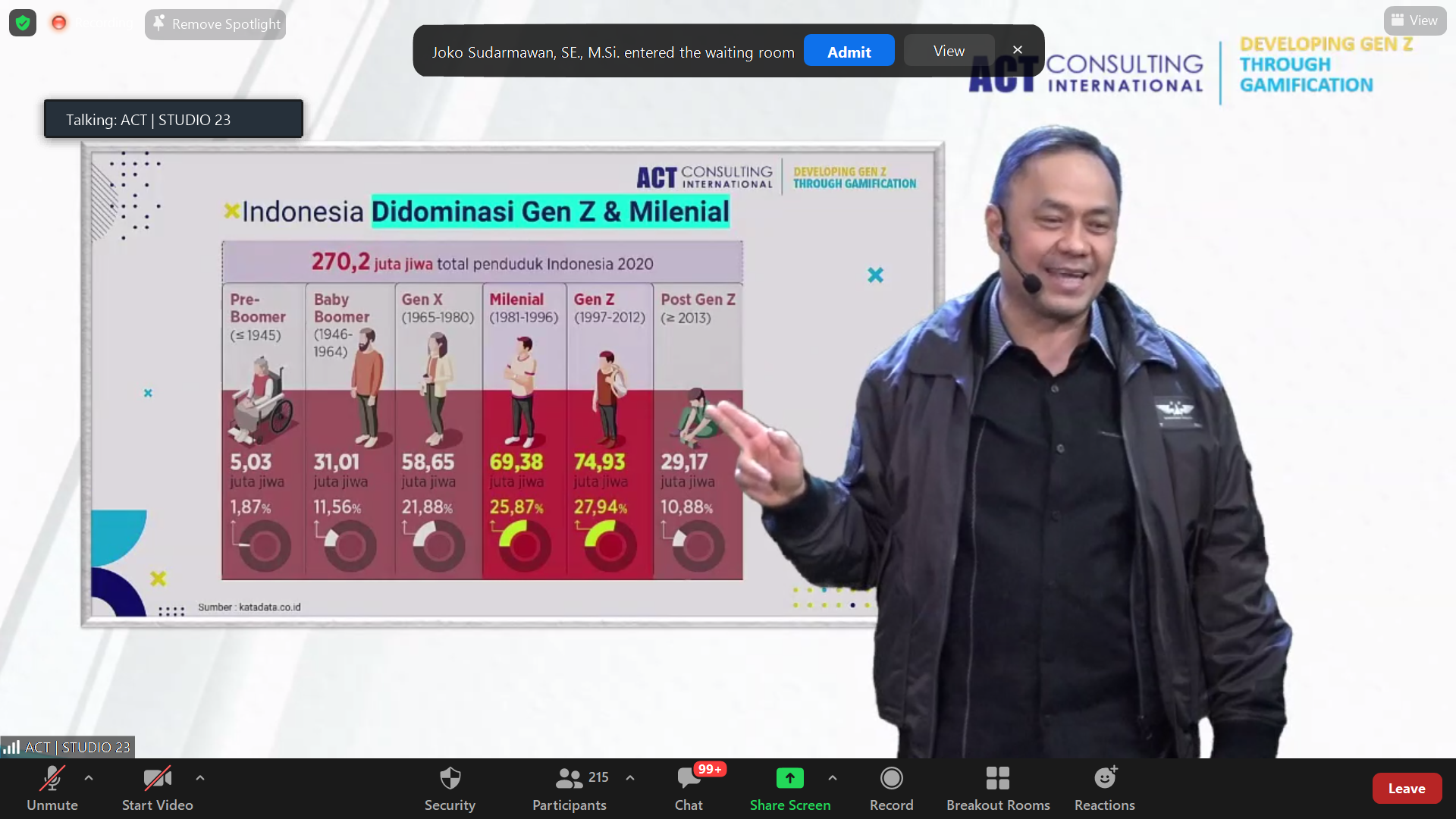Screen dimensions: 1456x819
Task: Expand participants options arrow beside 215
Action: (x=630, y=778)
